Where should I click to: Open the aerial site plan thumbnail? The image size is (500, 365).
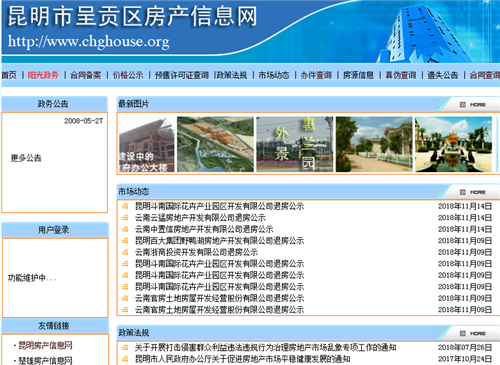215,144
